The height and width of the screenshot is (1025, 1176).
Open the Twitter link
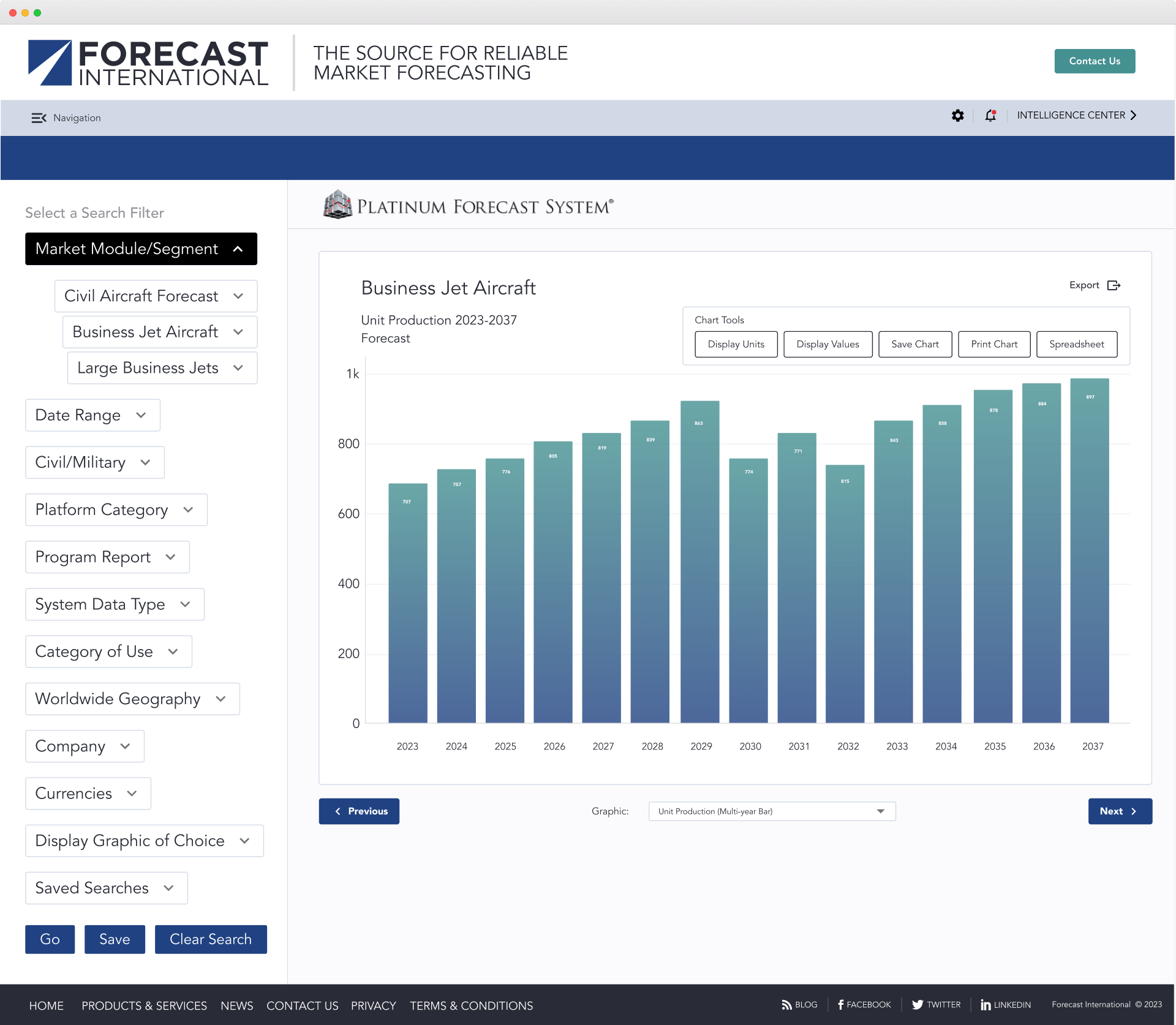[936, 1005]
